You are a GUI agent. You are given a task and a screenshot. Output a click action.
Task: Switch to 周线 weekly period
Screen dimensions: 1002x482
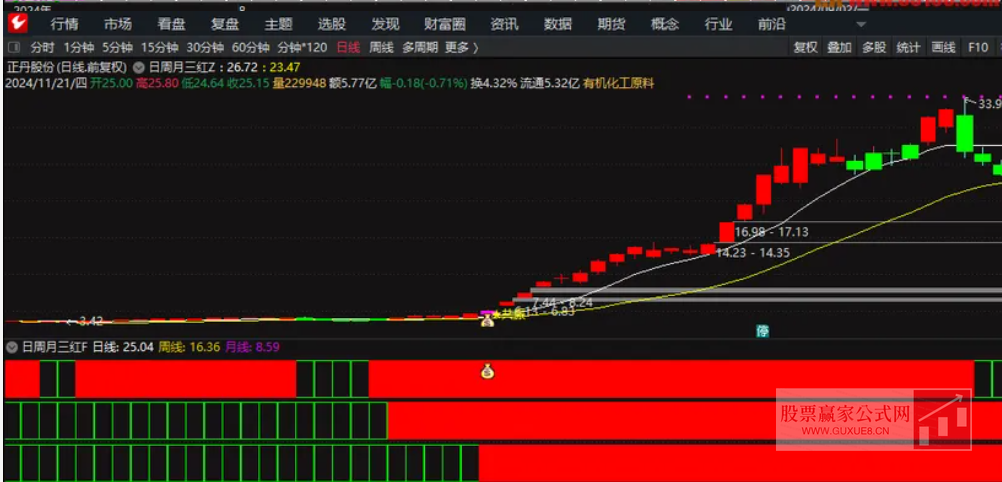(382, 47)
